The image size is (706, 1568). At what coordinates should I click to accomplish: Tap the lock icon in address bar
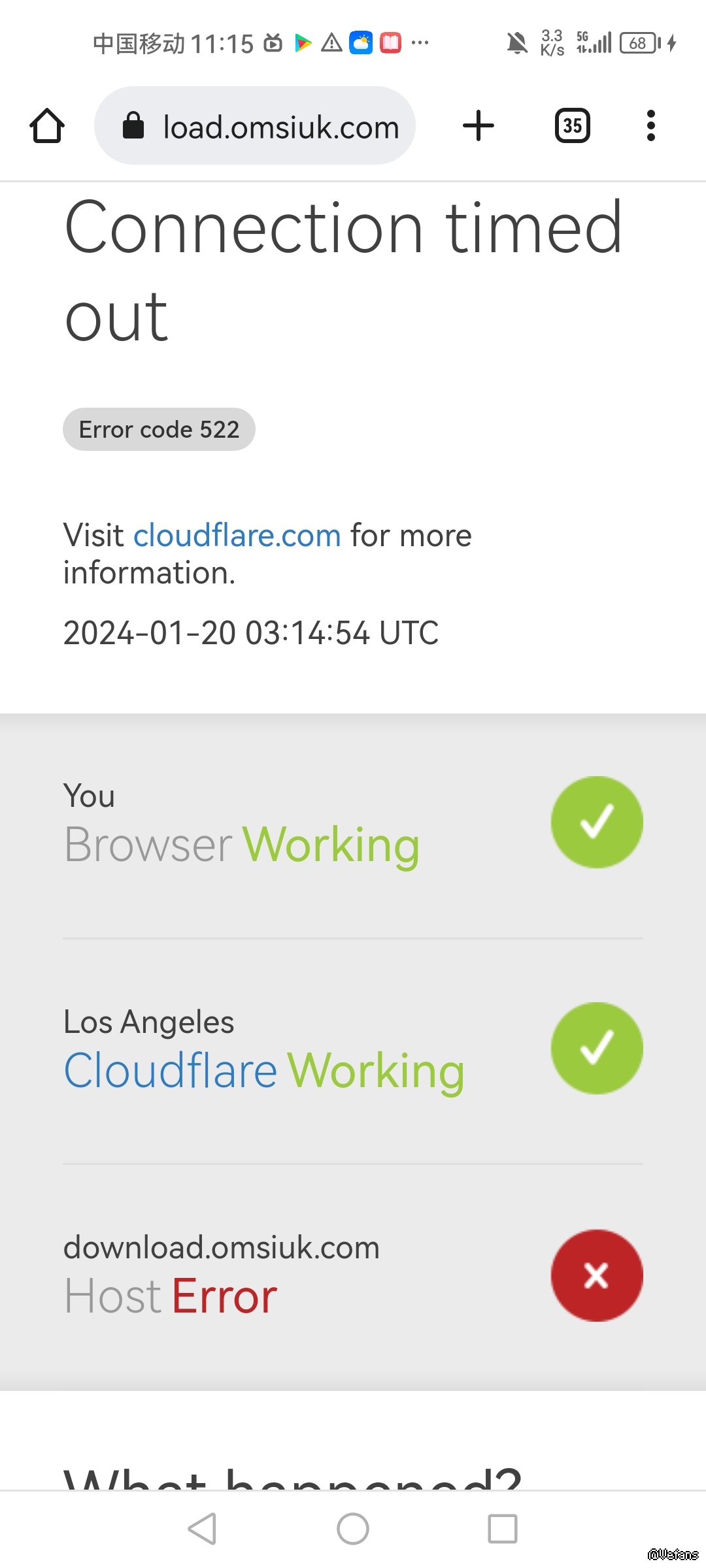click(x=133, y=125)
